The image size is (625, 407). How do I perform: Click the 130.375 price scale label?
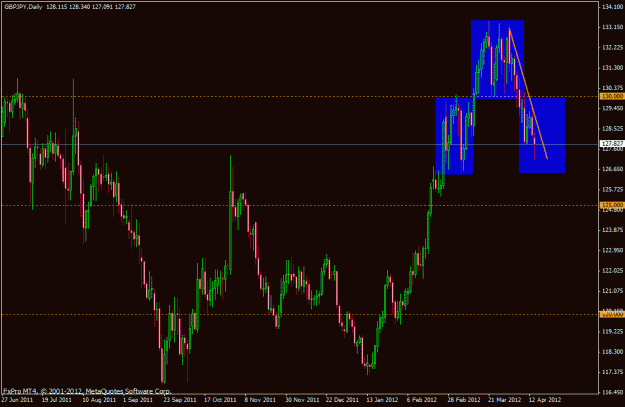613,88
